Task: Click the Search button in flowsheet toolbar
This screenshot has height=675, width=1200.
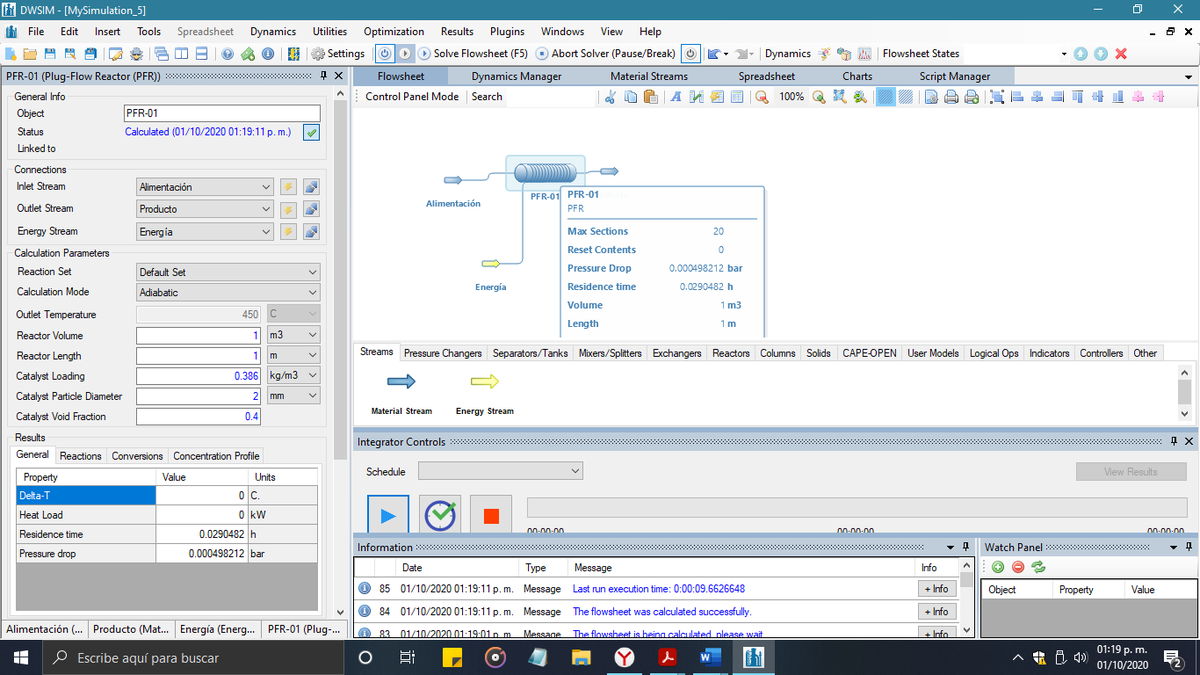Action: (x=487, y=97)
